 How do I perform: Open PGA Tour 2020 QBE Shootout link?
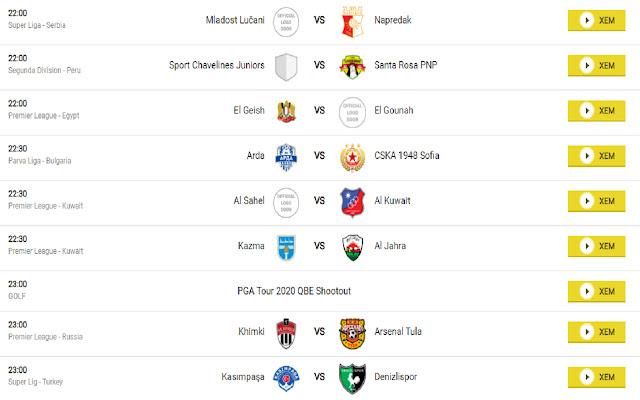pos(294,291)
